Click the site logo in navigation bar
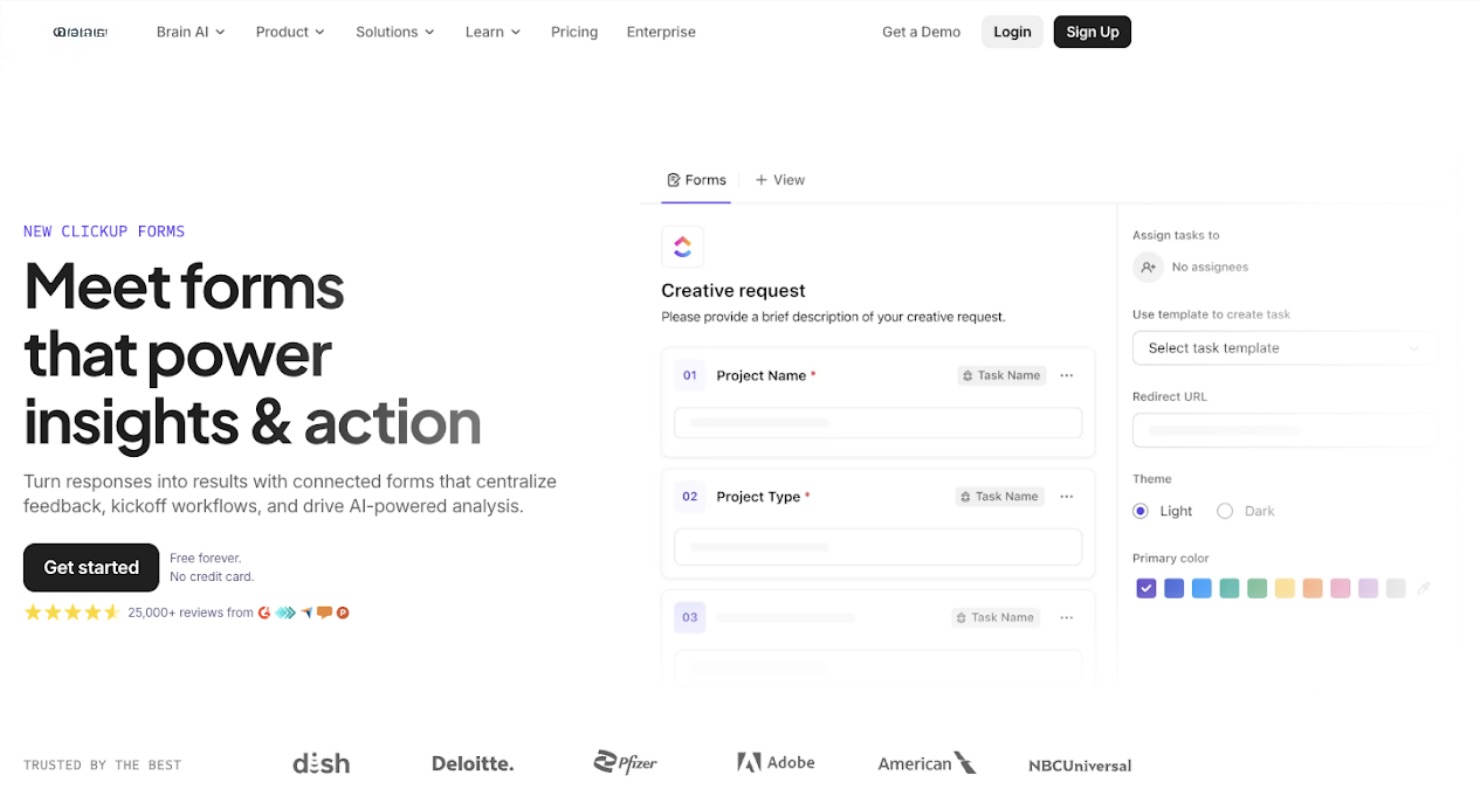The image size is (1480, 792). click(x=80, y=32)
